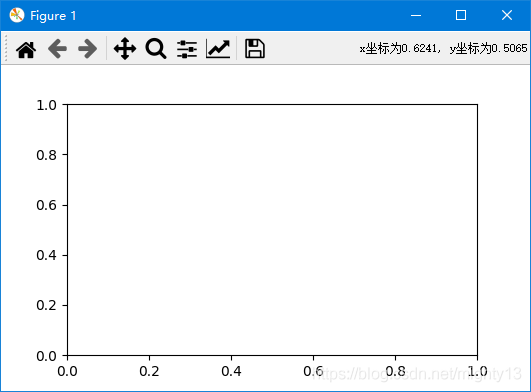Image resolution: width=531 pixels, height=392 pixels.
Task: Minimize the Figure 1 window
Action: [416, 15]
